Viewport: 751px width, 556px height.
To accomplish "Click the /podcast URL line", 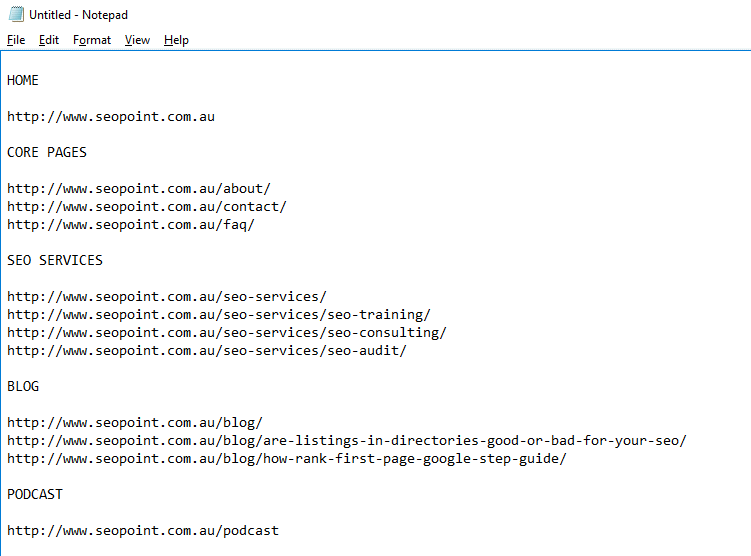I will click(143, 531).
